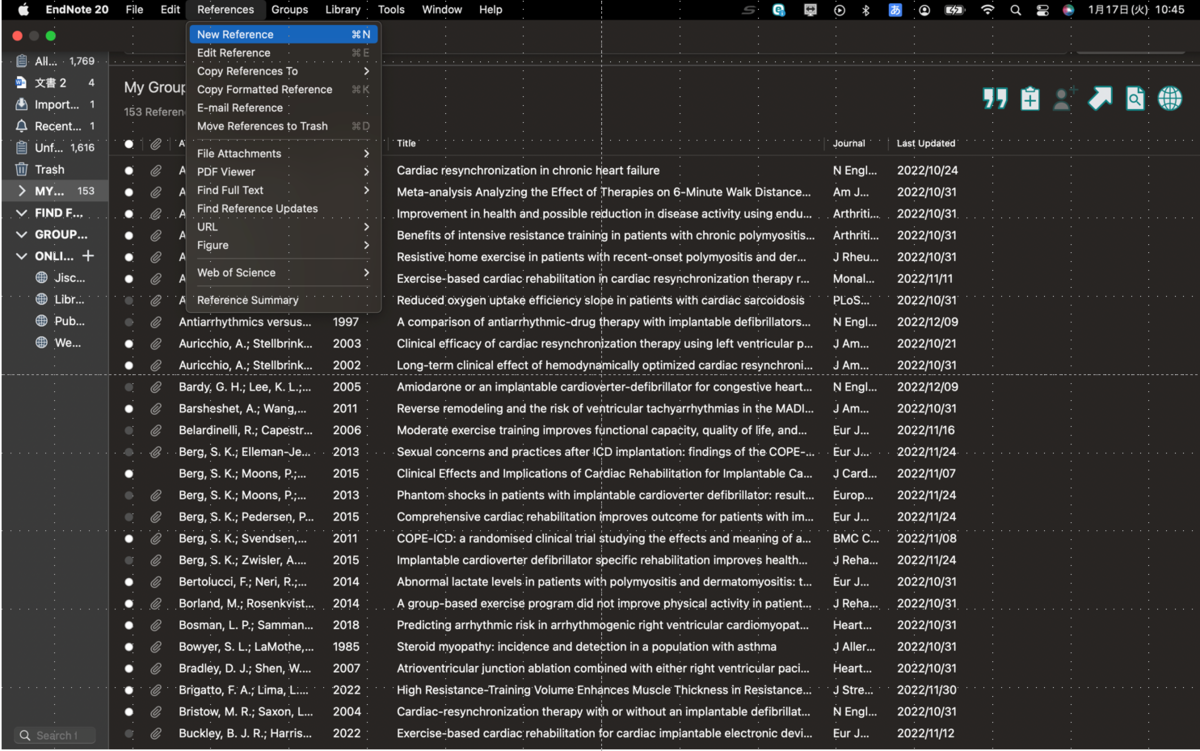Viewport: 1200px width, 751px height.
Task: Click read status column header dot
Action: coord(129,144)
